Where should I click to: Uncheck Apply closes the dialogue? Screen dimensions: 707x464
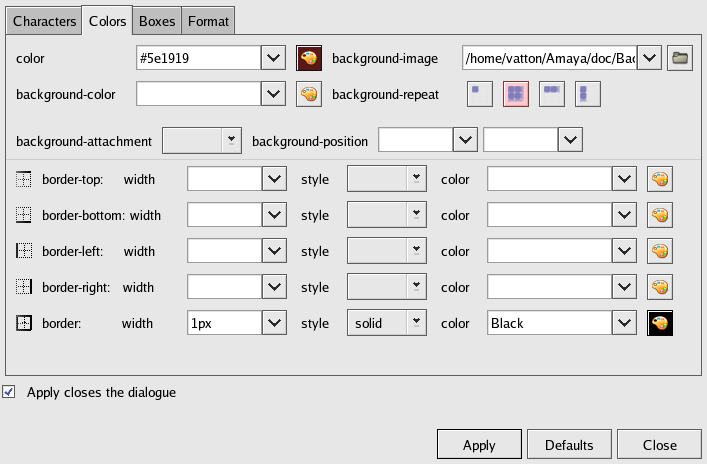click(x=10, y=392)
